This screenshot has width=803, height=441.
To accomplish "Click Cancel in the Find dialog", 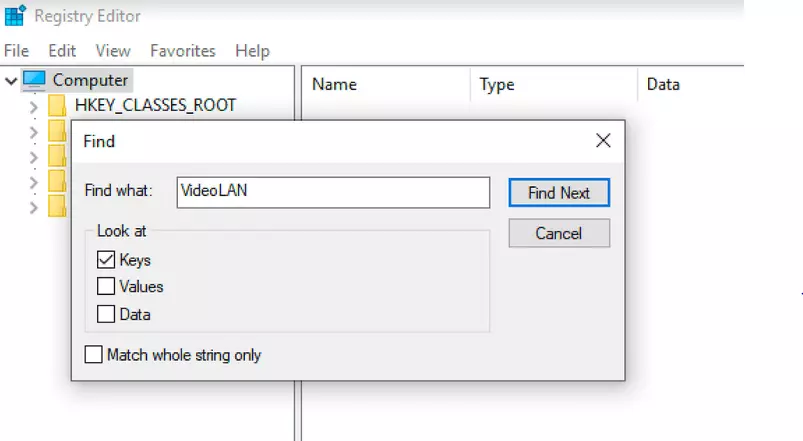I will (x=558, y=233).
